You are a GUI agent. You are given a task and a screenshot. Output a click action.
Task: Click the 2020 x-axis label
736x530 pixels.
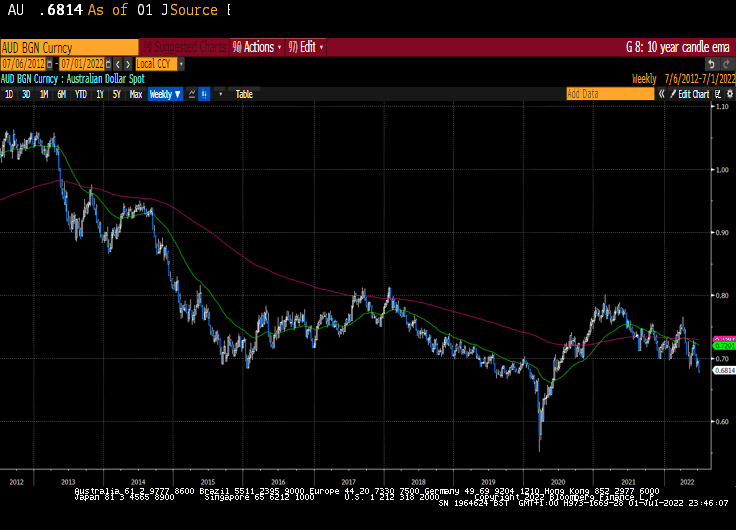(x=558, y=482)
